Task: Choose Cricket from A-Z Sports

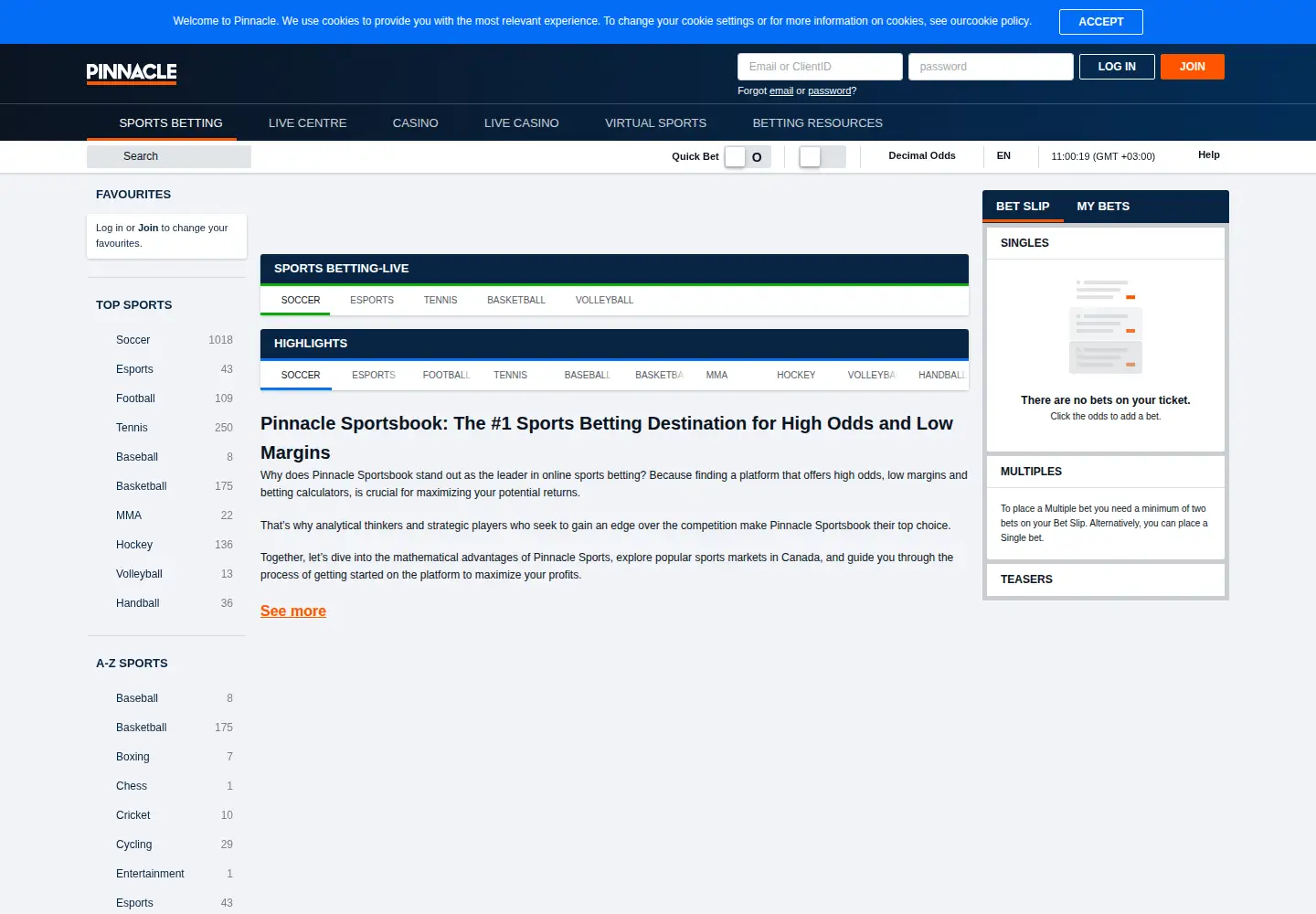Action: tap(166, 815)
